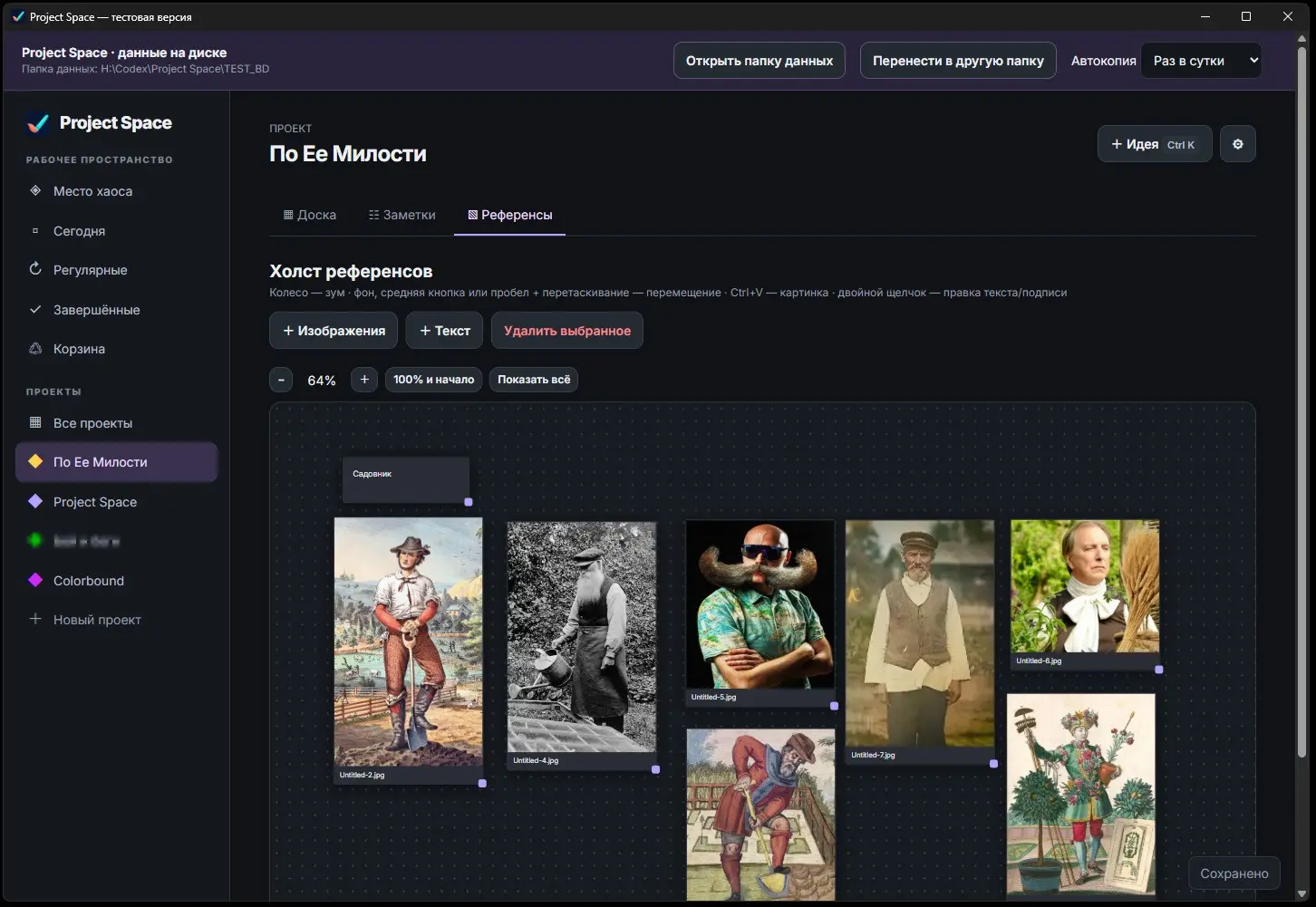
Task: Click the Сохранено status badge
Action: tap(1234, 873)
